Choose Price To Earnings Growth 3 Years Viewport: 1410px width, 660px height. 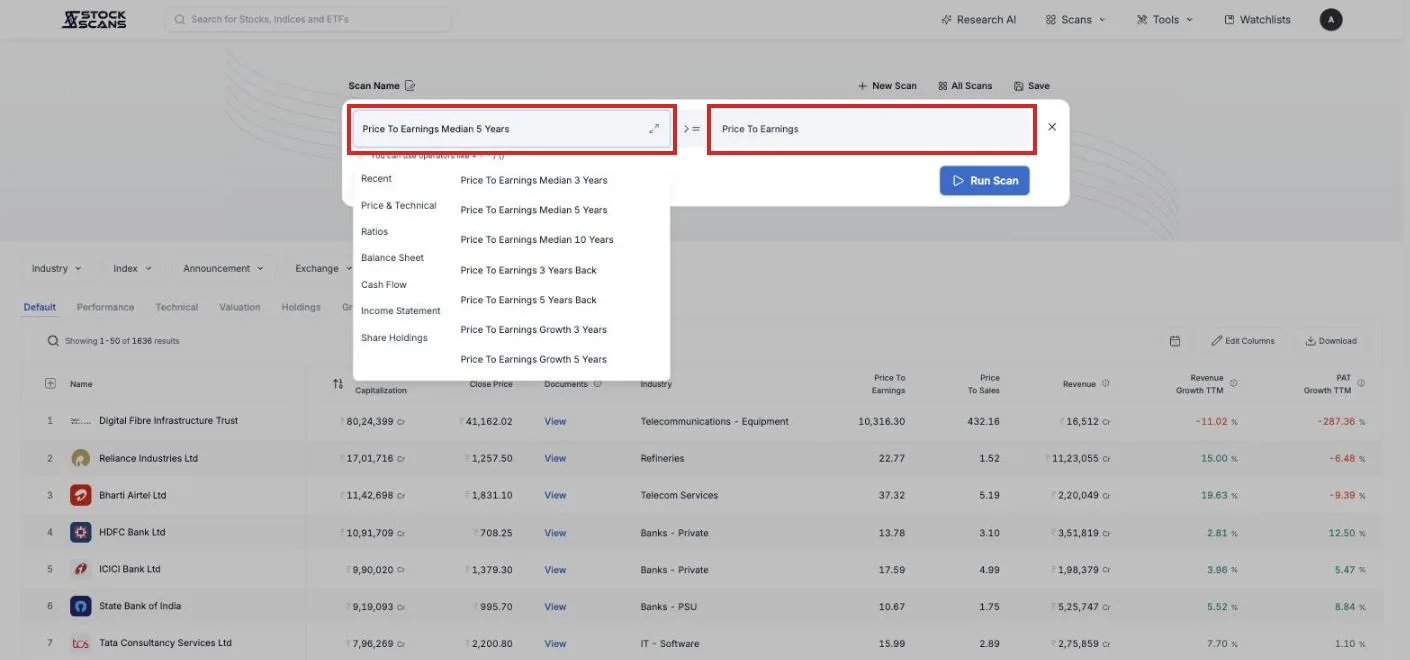click(533, 330)
